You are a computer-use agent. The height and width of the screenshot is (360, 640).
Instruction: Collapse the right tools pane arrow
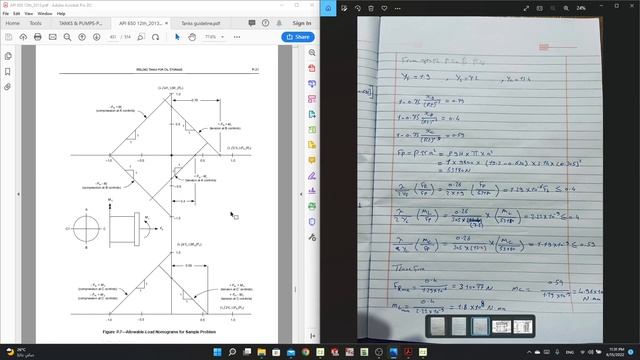click(x=301, y=194)
